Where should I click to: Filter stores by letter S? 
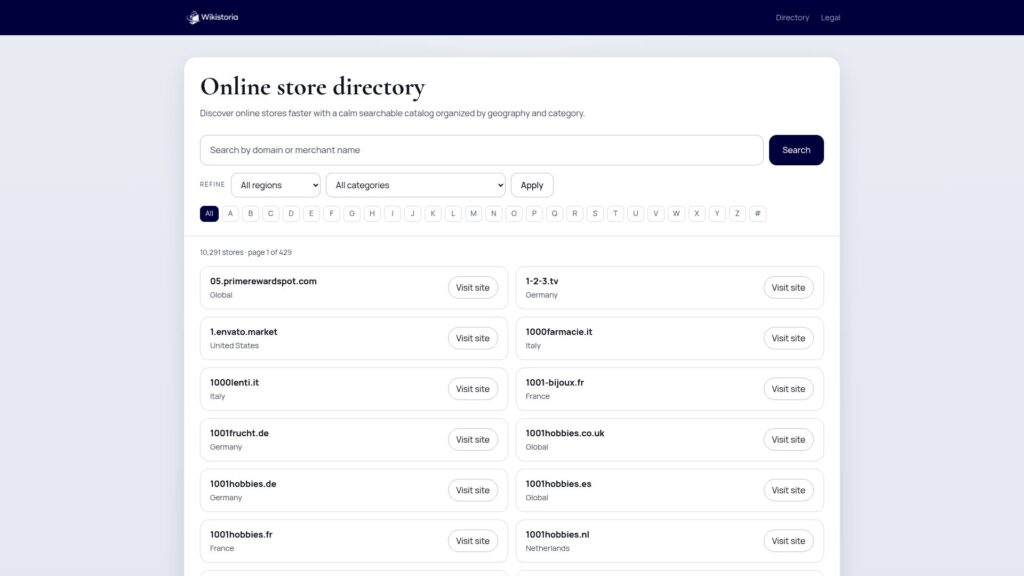point(594,214)
